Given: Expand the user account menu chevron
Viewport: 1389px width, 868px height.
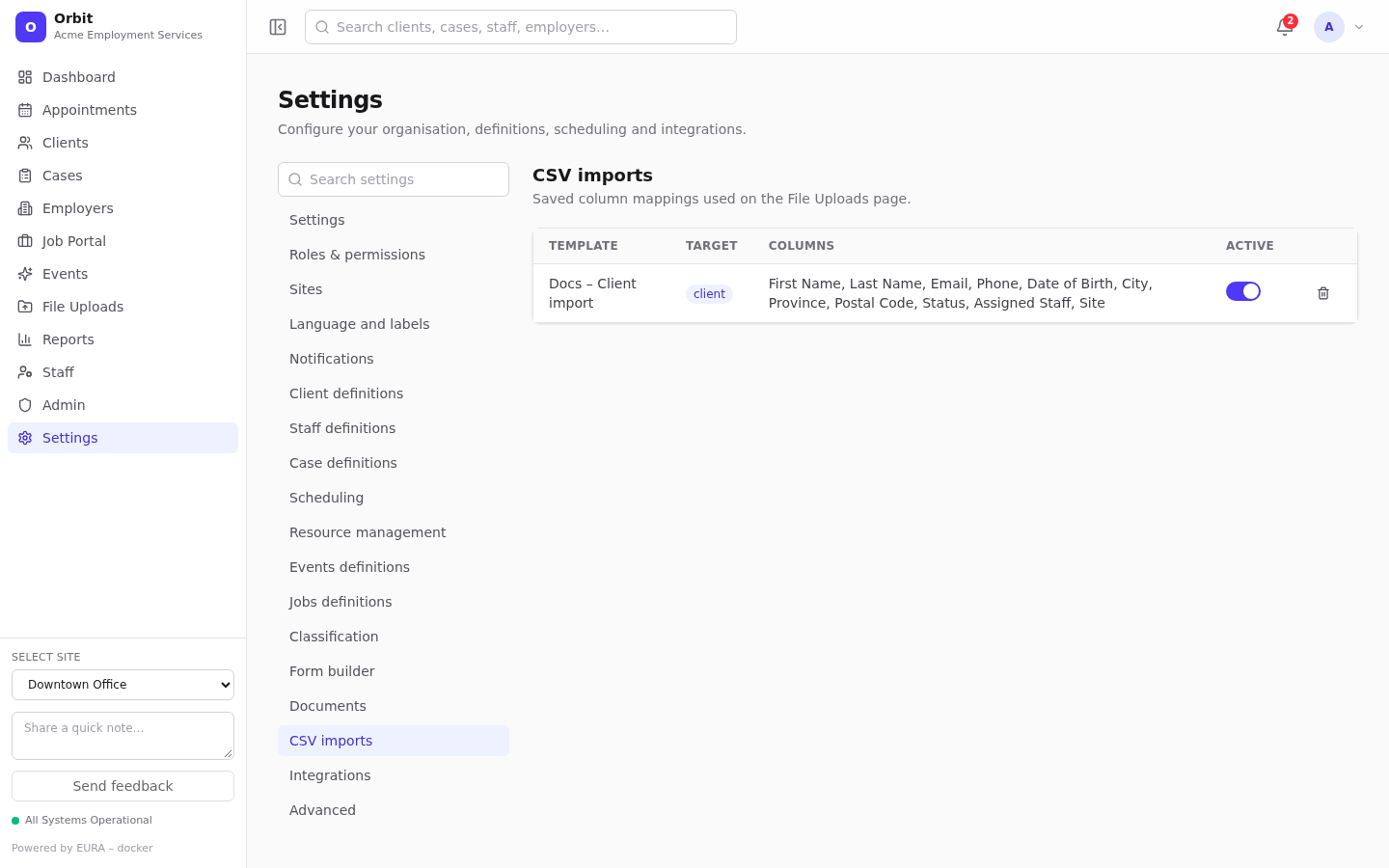Looking at the screenshot, I should point(1359,27).
